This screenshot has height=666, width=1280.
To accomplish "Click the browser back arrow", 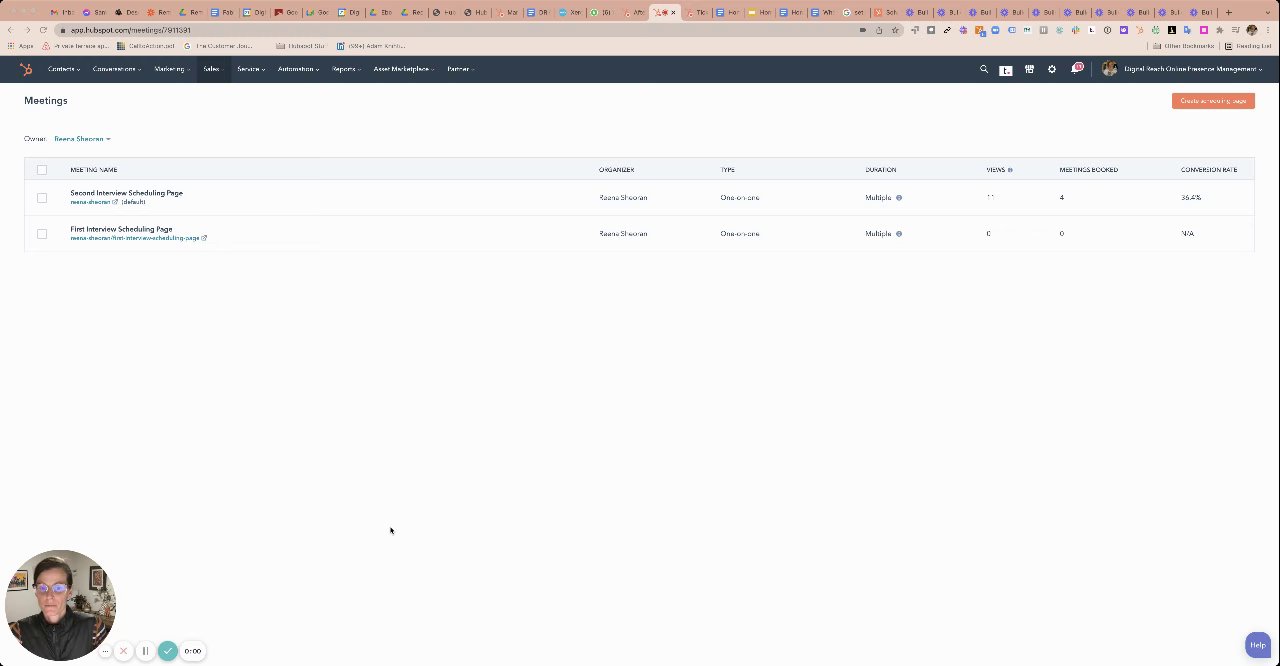I will pyautogui.click(x=11, y=30).
